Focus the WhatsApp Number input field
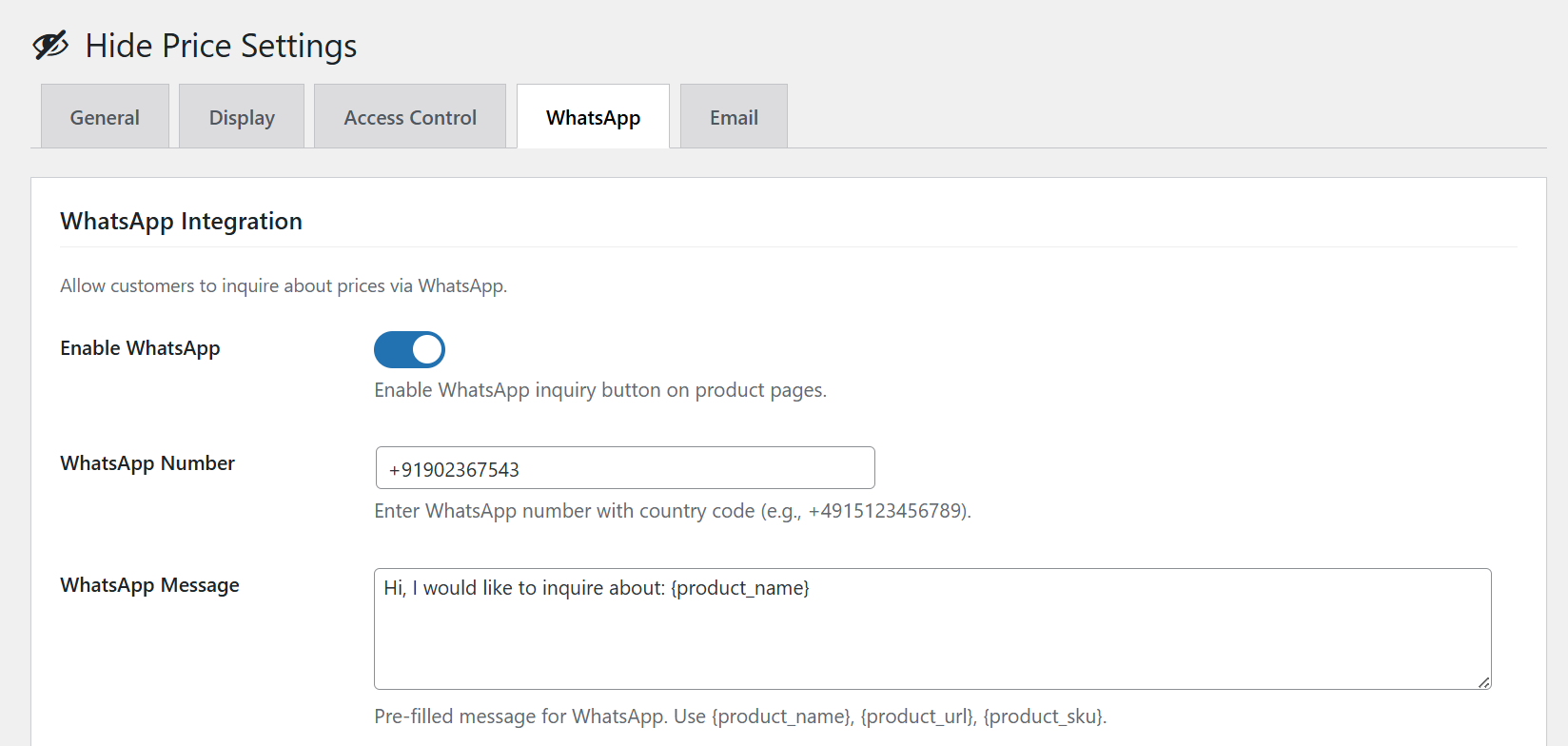This screenshot has height=746, width=1568. pyautogui.click(x=625, y=468)
